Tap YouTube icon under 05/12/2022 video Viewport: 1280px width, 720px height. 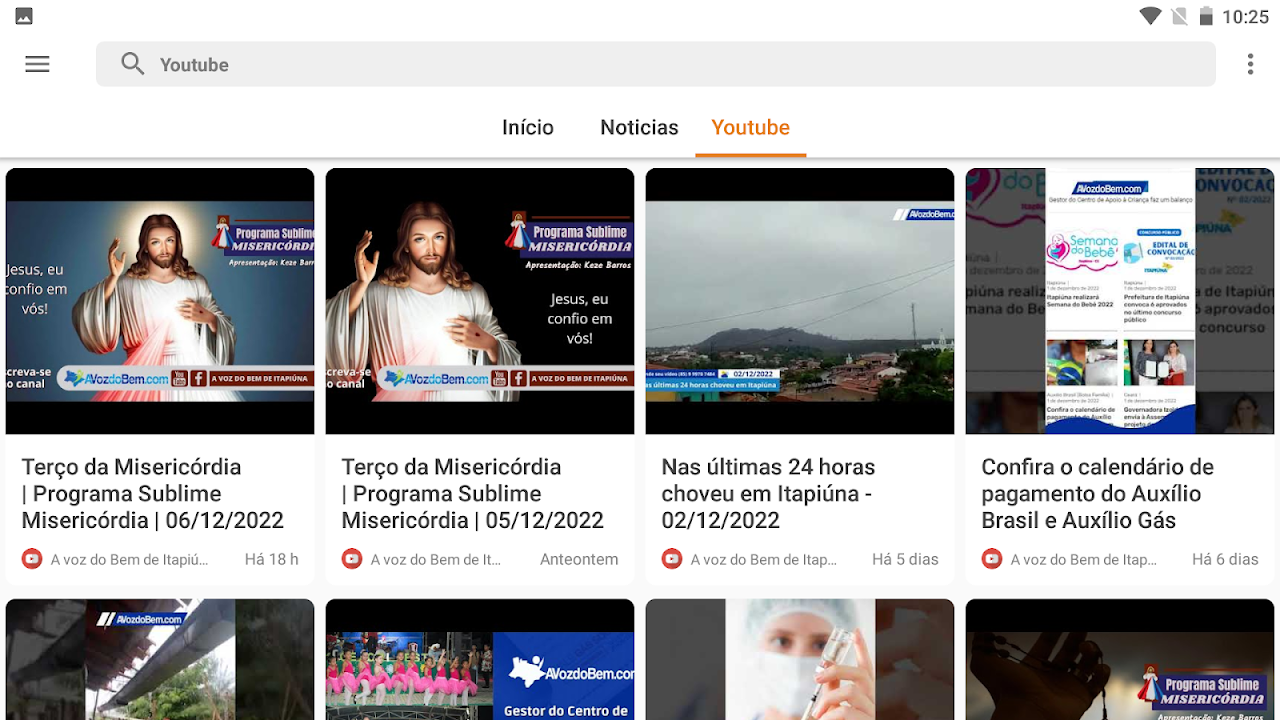[x=352, y=559]
